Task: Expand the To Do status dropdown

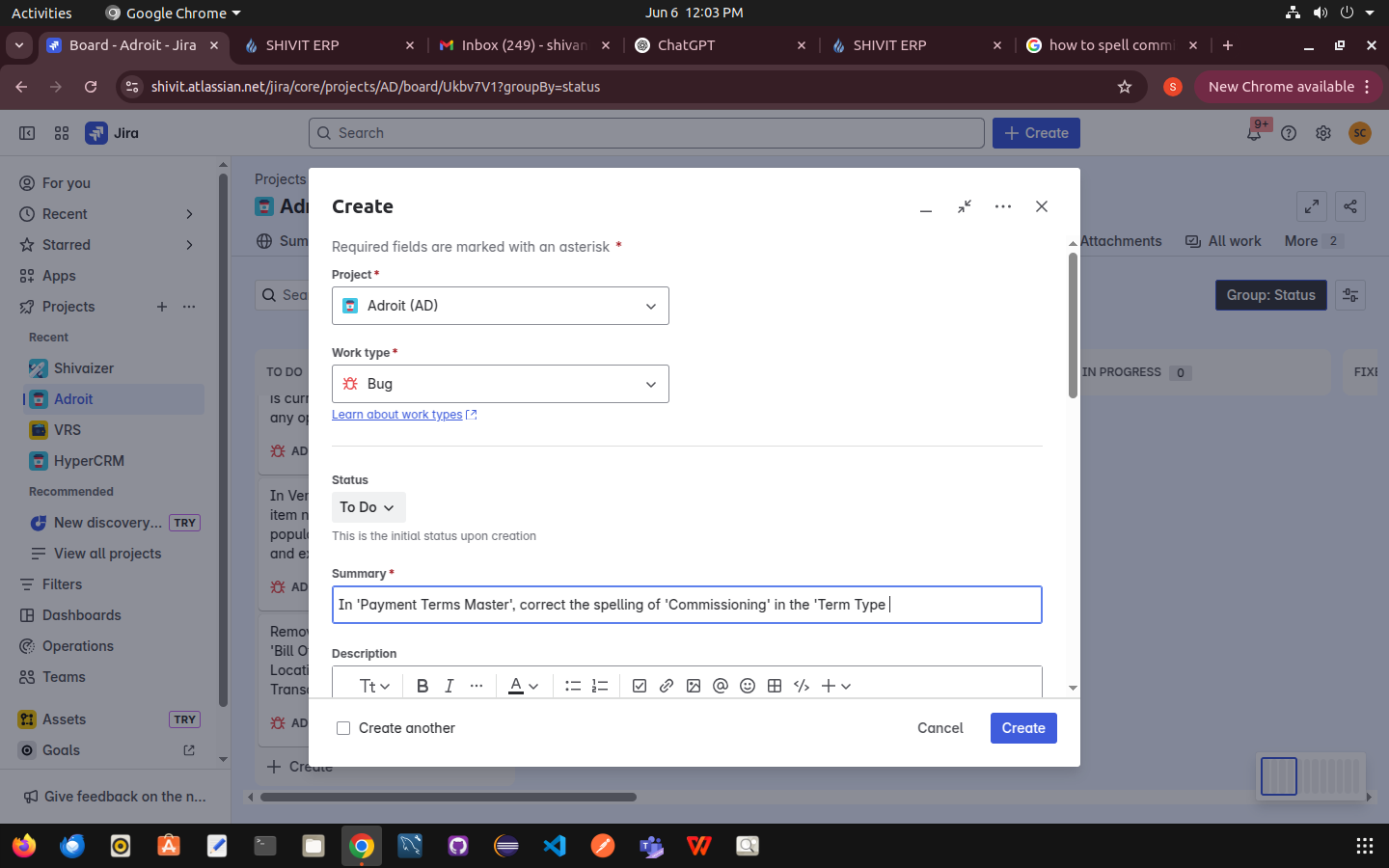Action: point(368,507)
